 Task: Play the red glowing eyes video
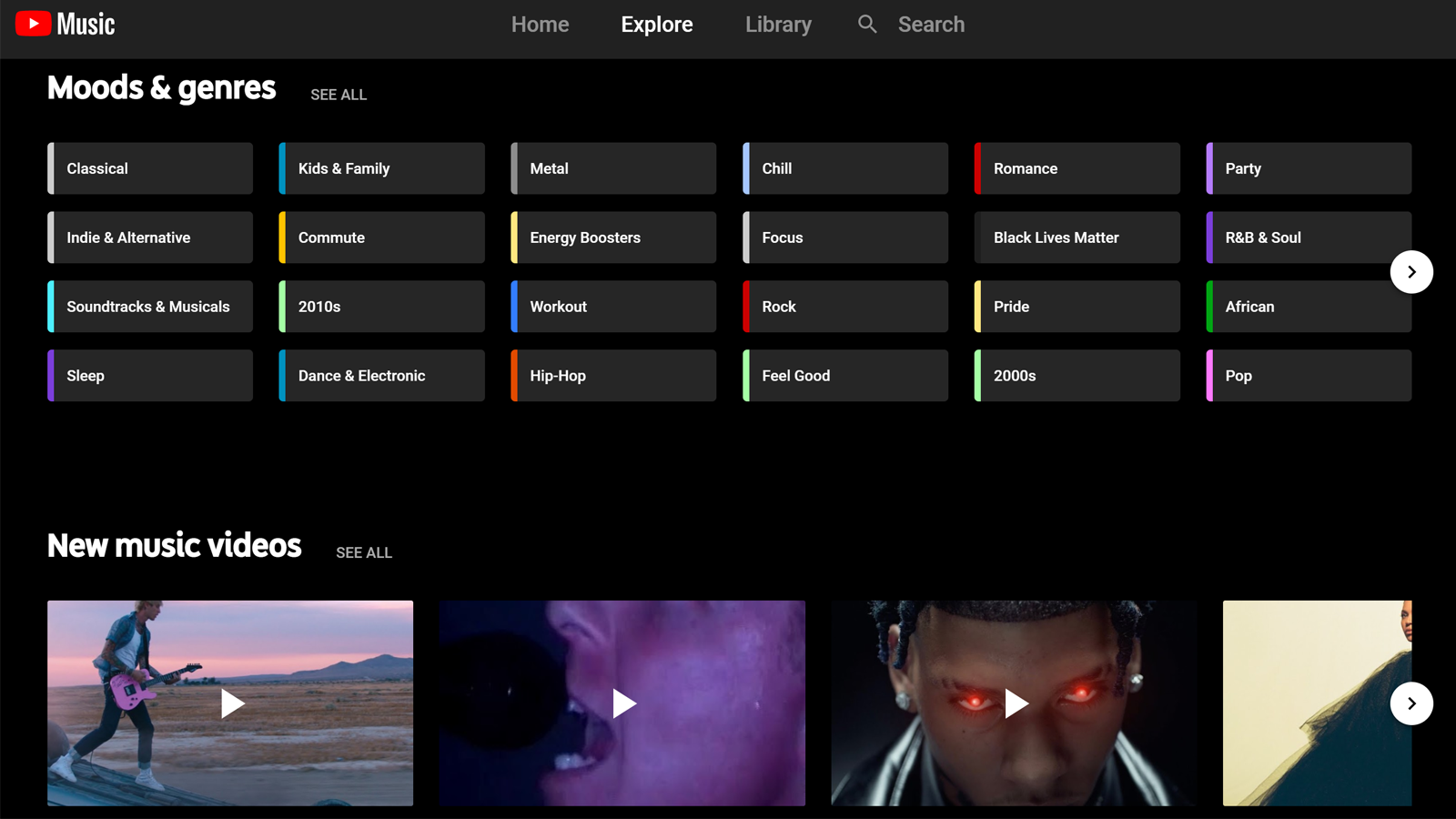[x=1014, y=703]
